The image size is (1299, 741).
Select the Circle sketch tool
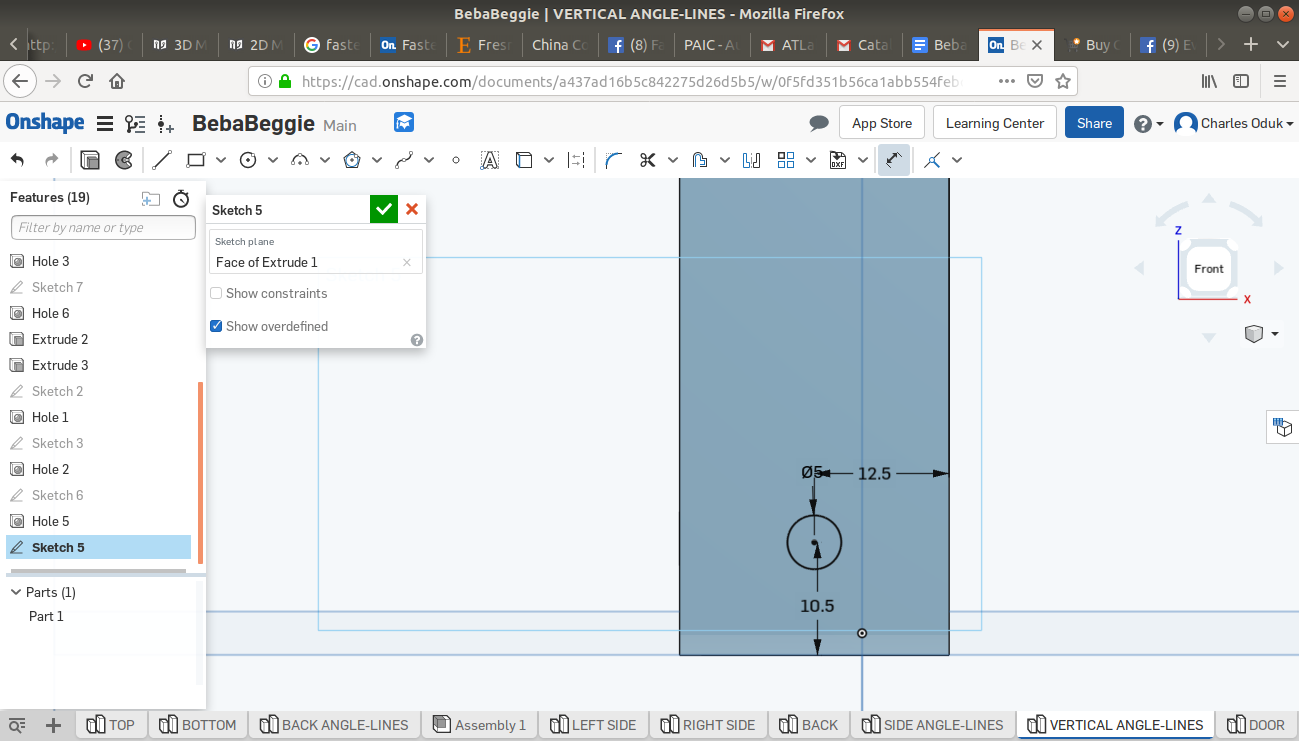pyautogui.click(x=248, y=160)
